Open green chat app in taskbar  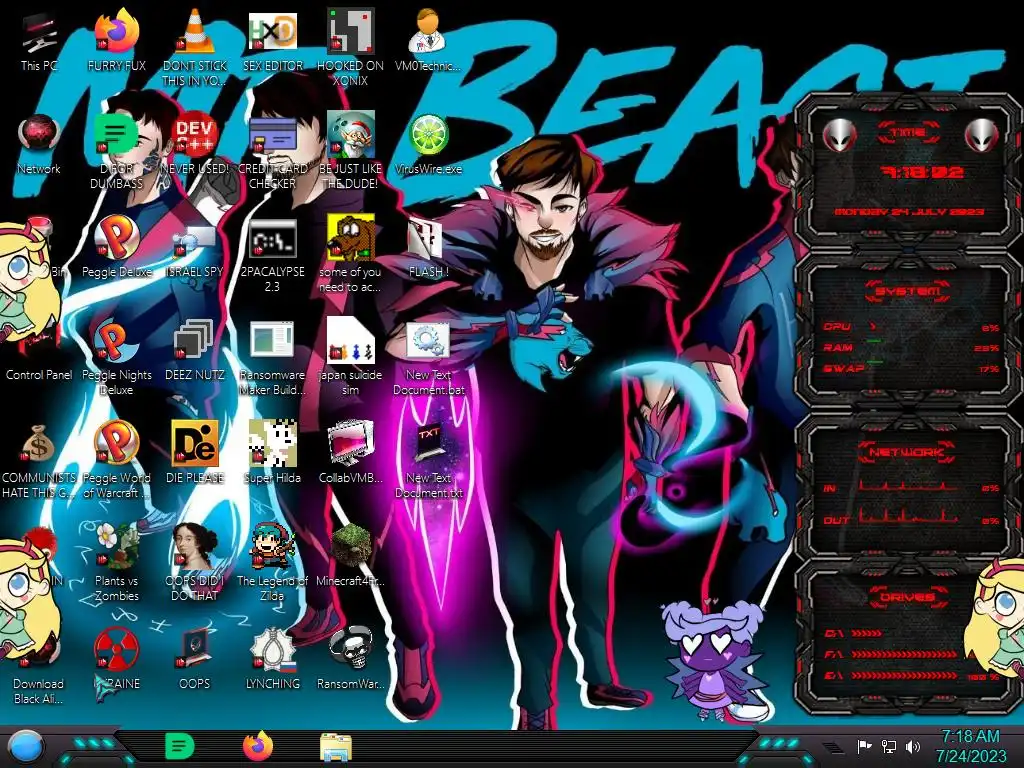coord(180,746)
